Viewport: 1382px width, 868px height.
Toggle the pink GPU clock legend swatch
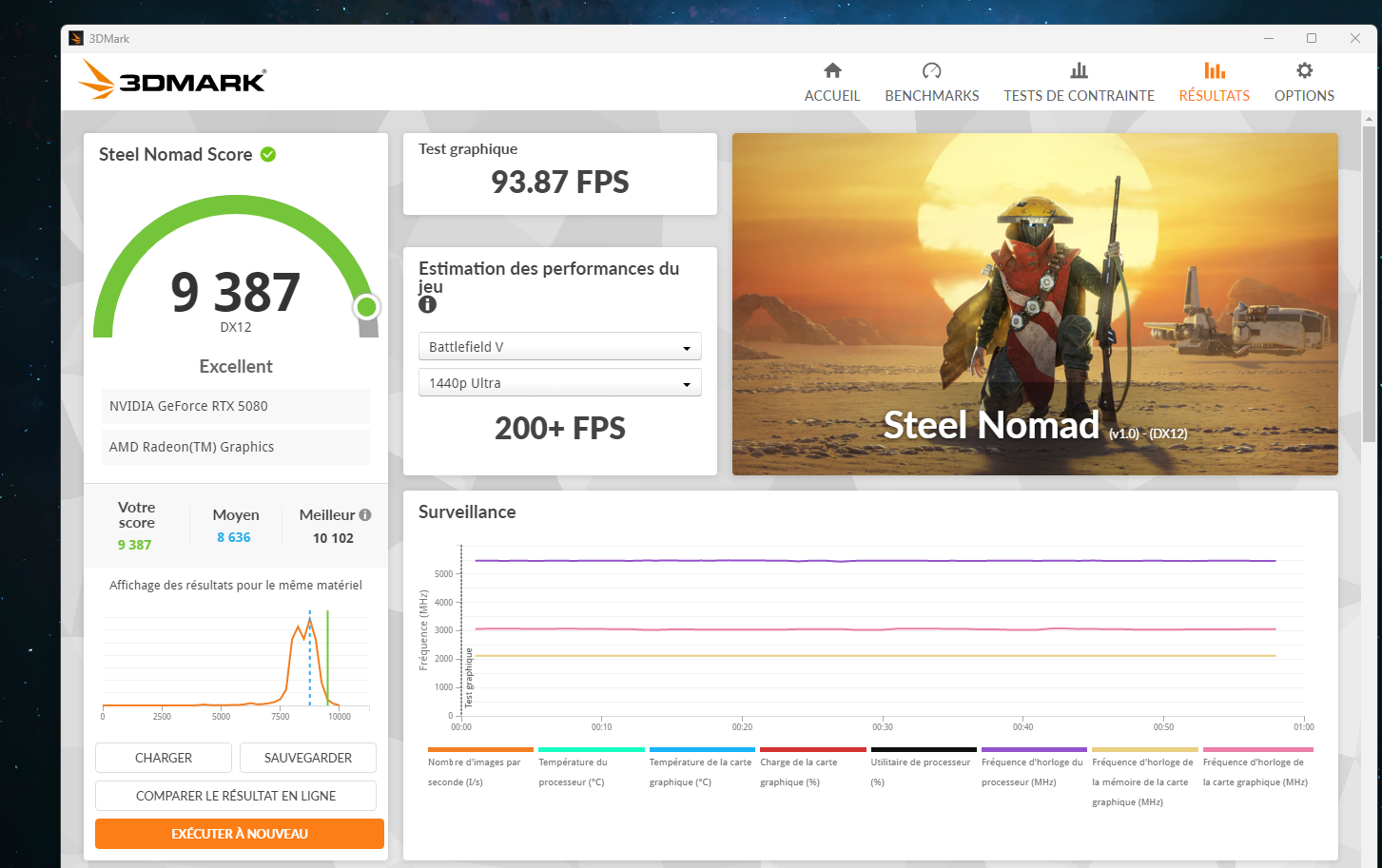point(1257,749)
